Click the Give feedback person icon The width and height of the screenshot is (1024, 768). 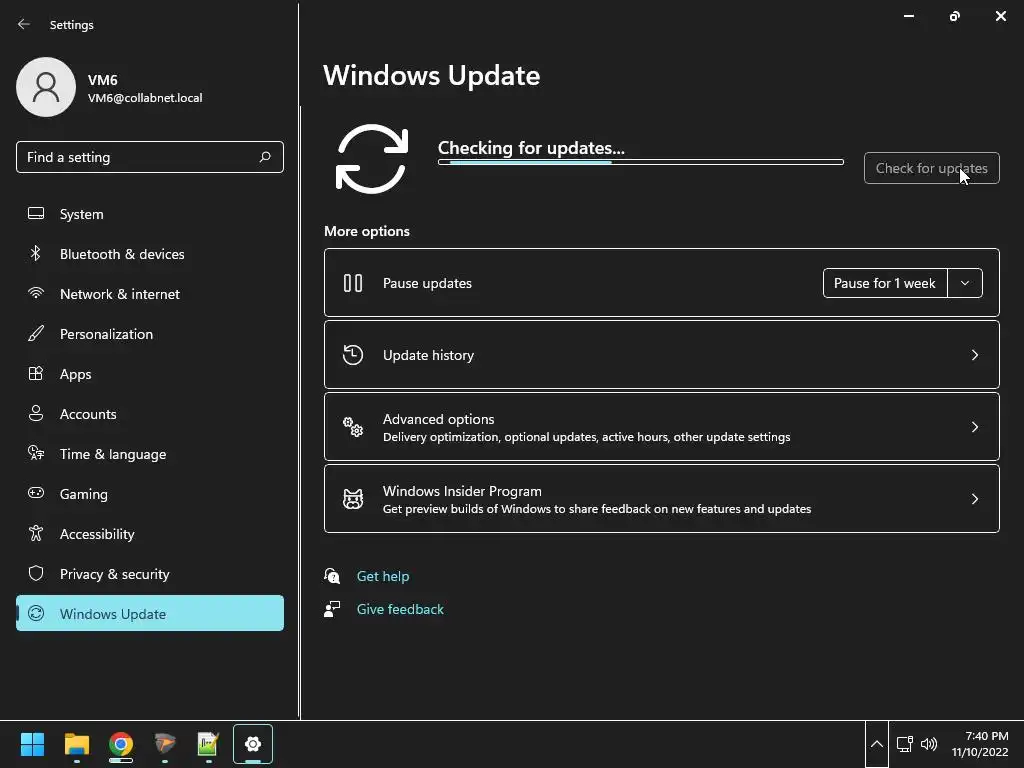[x=332, y=609]
